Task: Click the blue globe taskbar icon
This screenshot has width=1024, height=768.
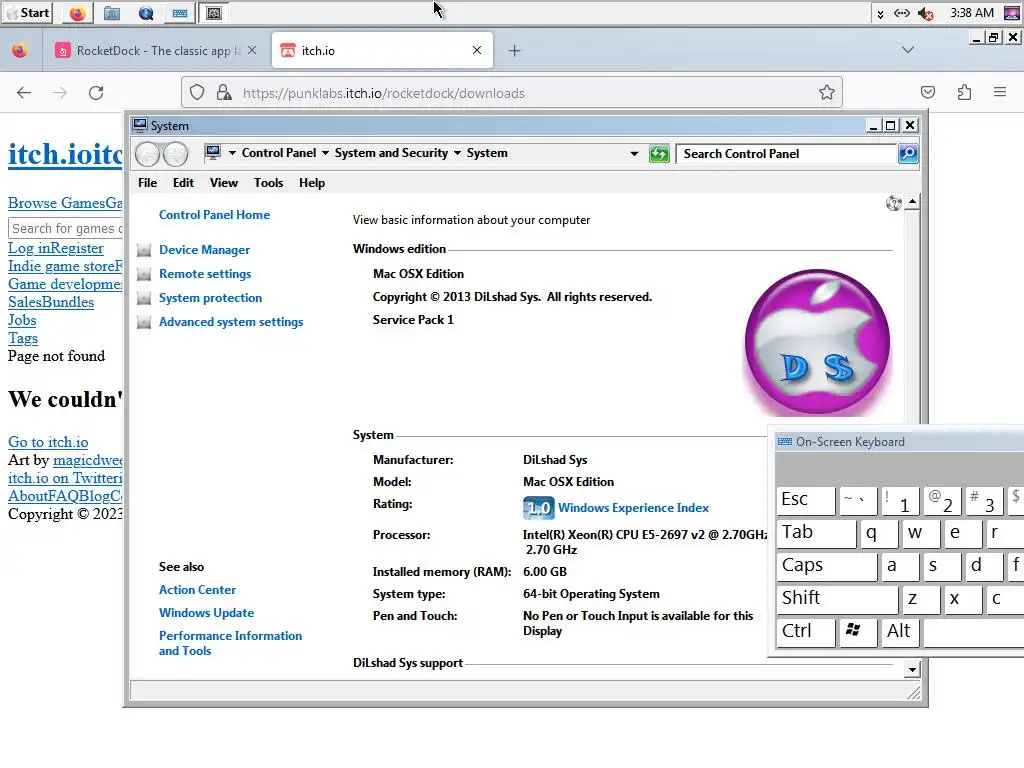Action: click(146, 13)
